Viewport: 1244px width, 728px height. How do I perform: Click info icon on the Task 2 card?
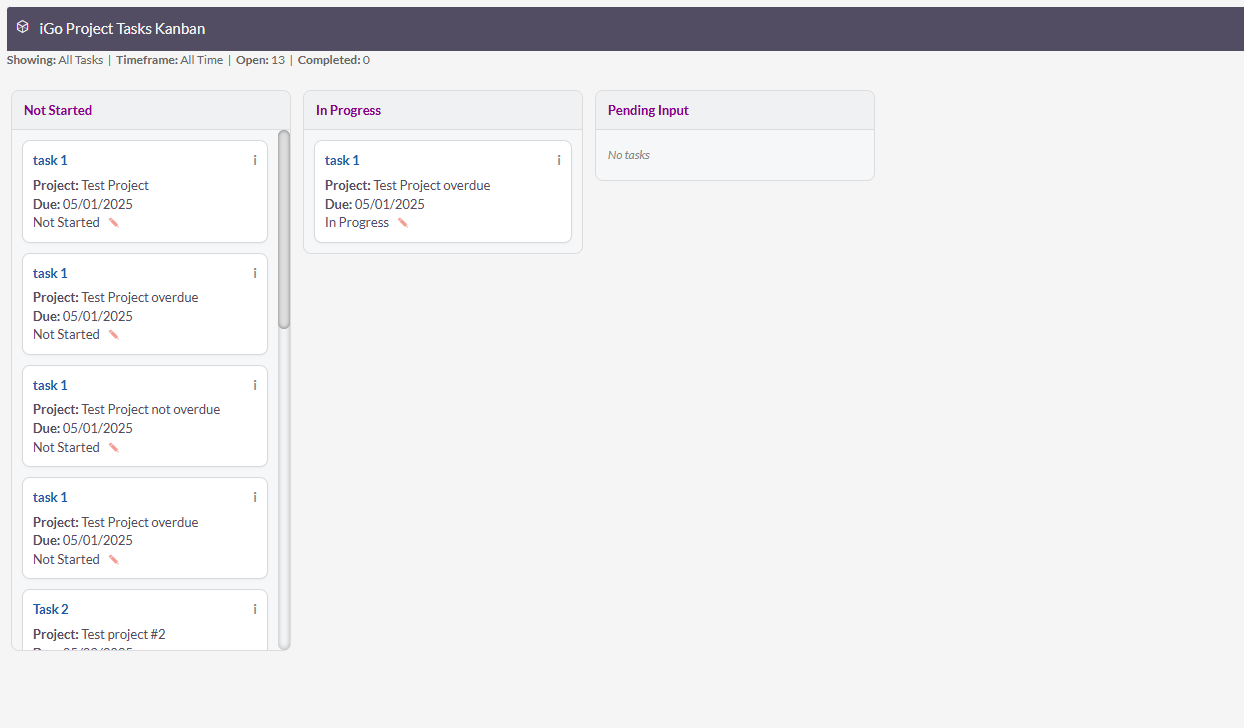click(x=254, y=609)
